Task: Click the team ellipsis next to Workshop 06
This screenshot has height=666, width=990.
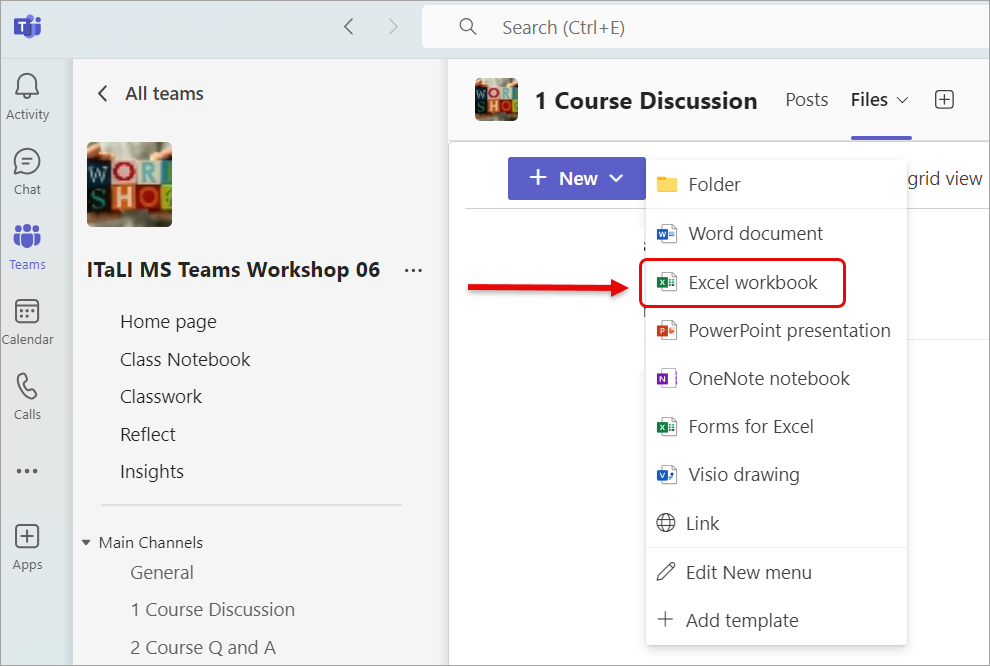Action: pos(413,270)
